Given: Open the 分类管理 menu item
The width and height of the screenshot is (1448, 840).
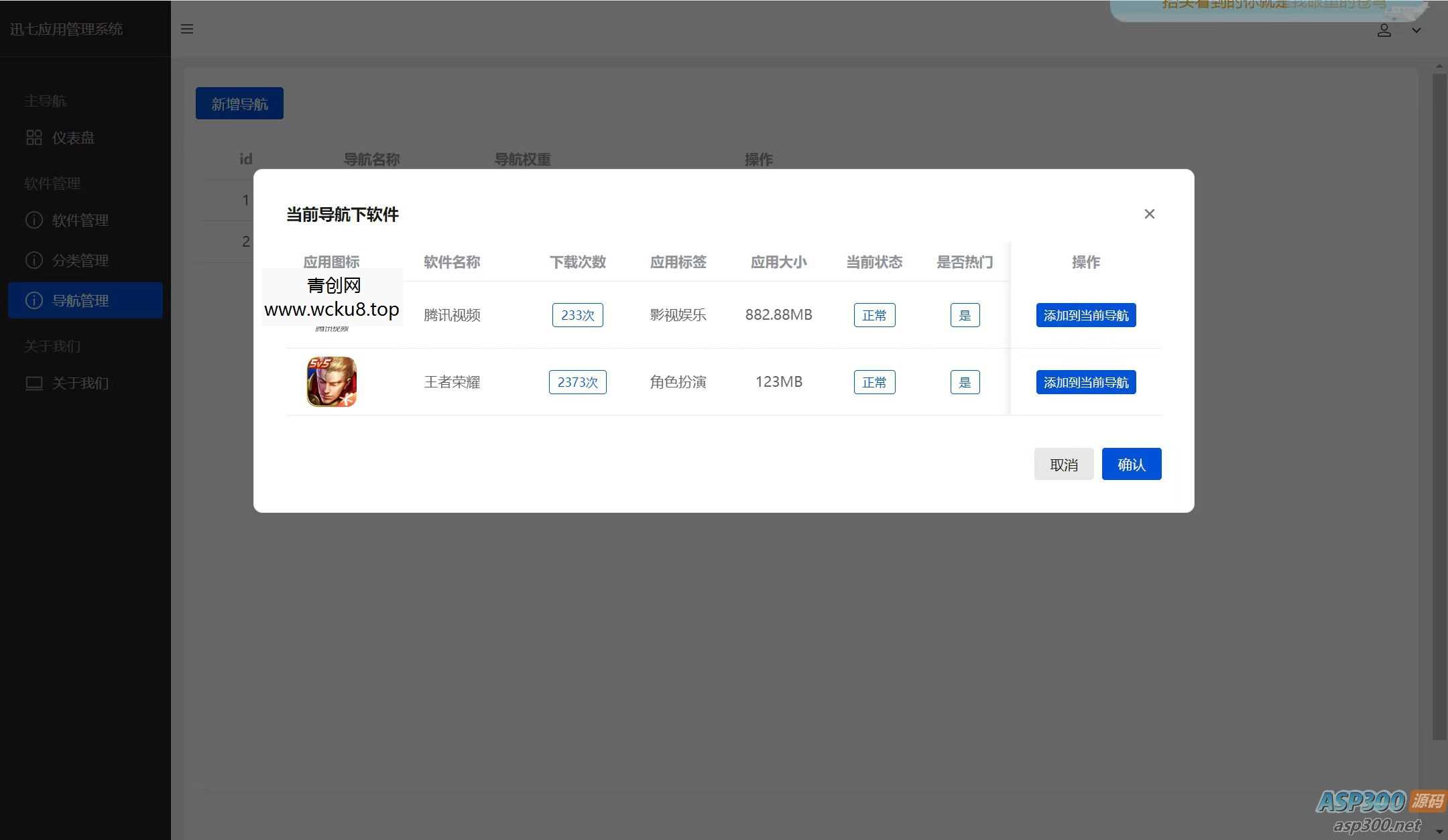Looking at the screenshot, I should coord(80,260).
